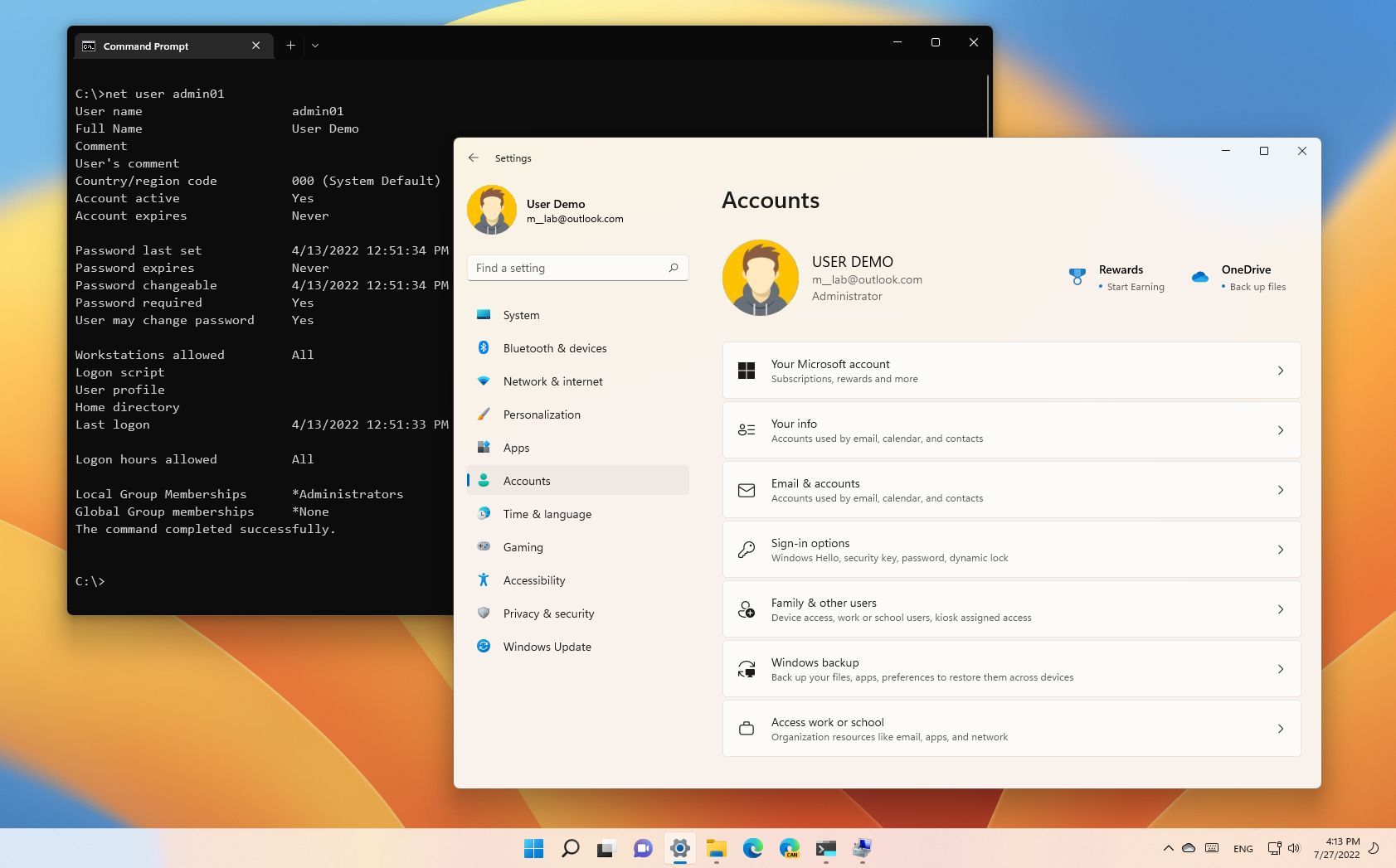The image size is (1396, 868).
Task: Expand Family & other users section
Action: point(1010,609)
